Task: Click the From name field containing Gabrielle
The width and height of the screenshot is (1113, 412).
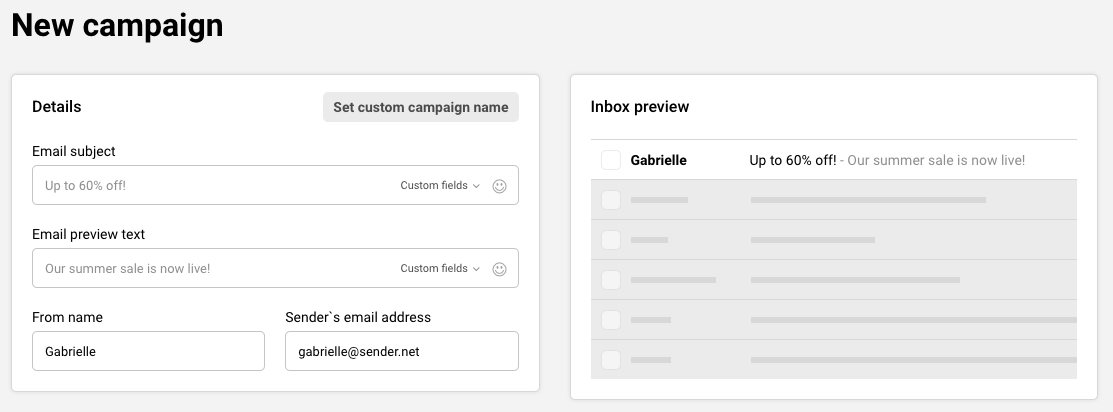Action: tap(148, 352)
